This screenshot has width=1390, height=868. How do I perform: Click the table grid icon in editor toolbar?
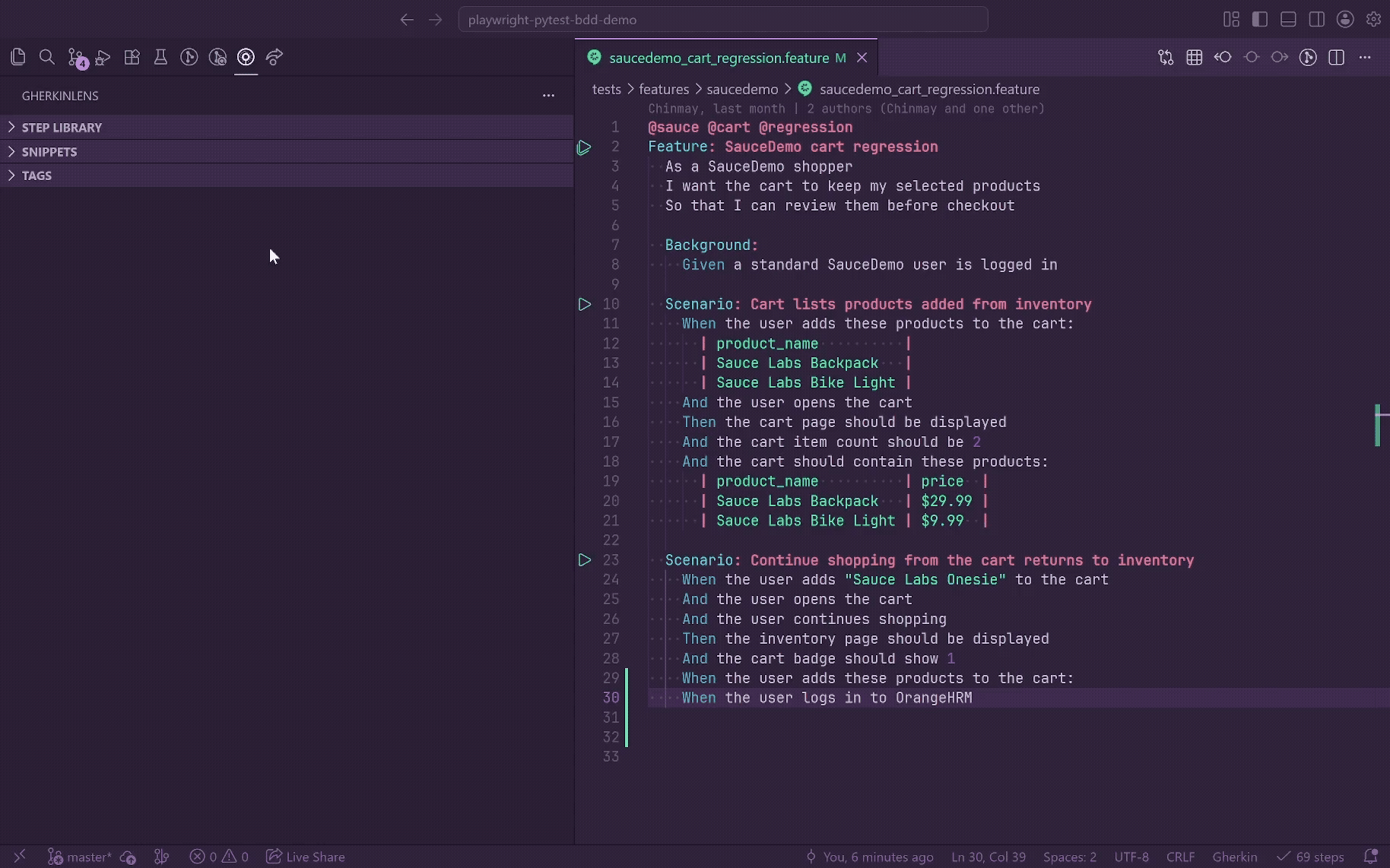pos(1195,57)
